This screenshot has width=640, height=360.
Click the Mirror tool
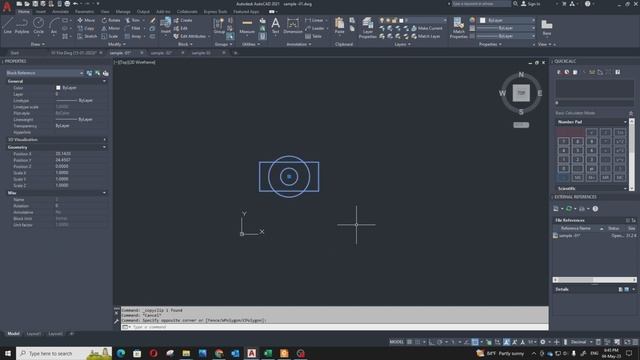tap(111, 28)
